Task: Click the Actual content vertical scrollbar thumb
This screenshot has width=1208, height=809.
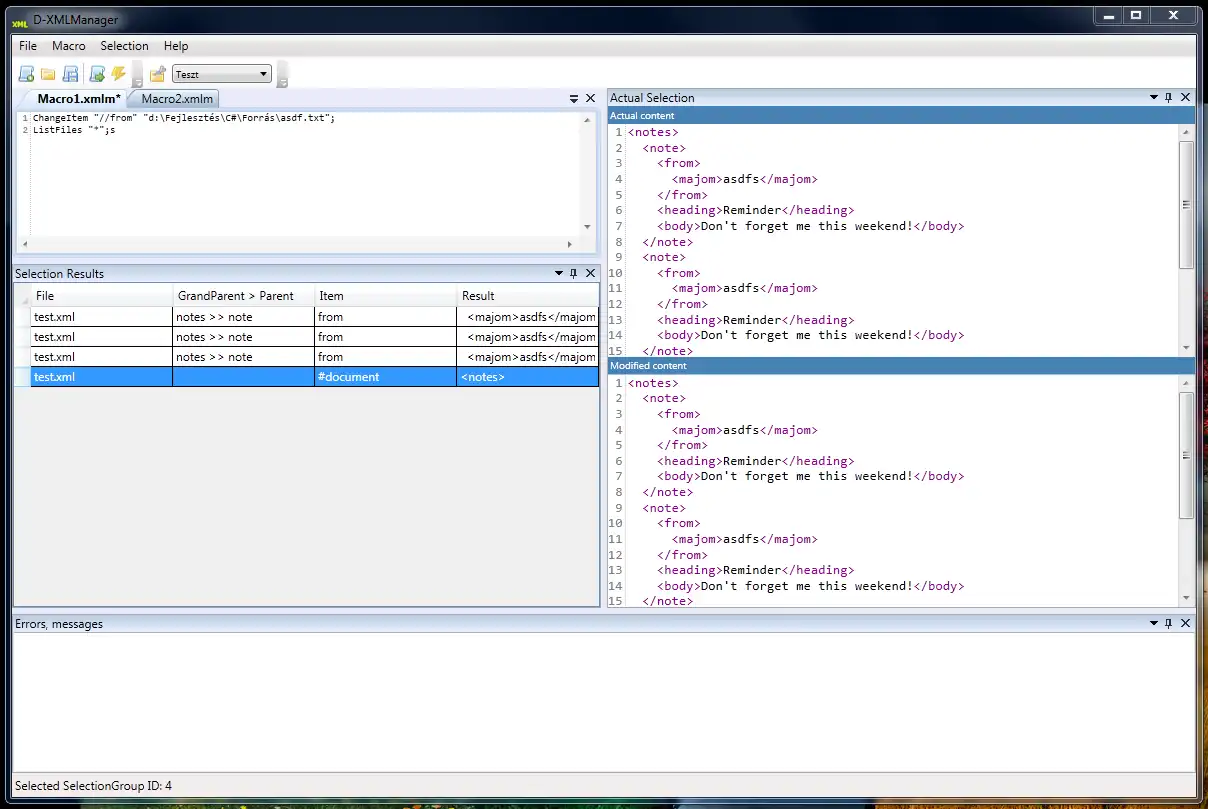Action: [x=1186, y=204]
